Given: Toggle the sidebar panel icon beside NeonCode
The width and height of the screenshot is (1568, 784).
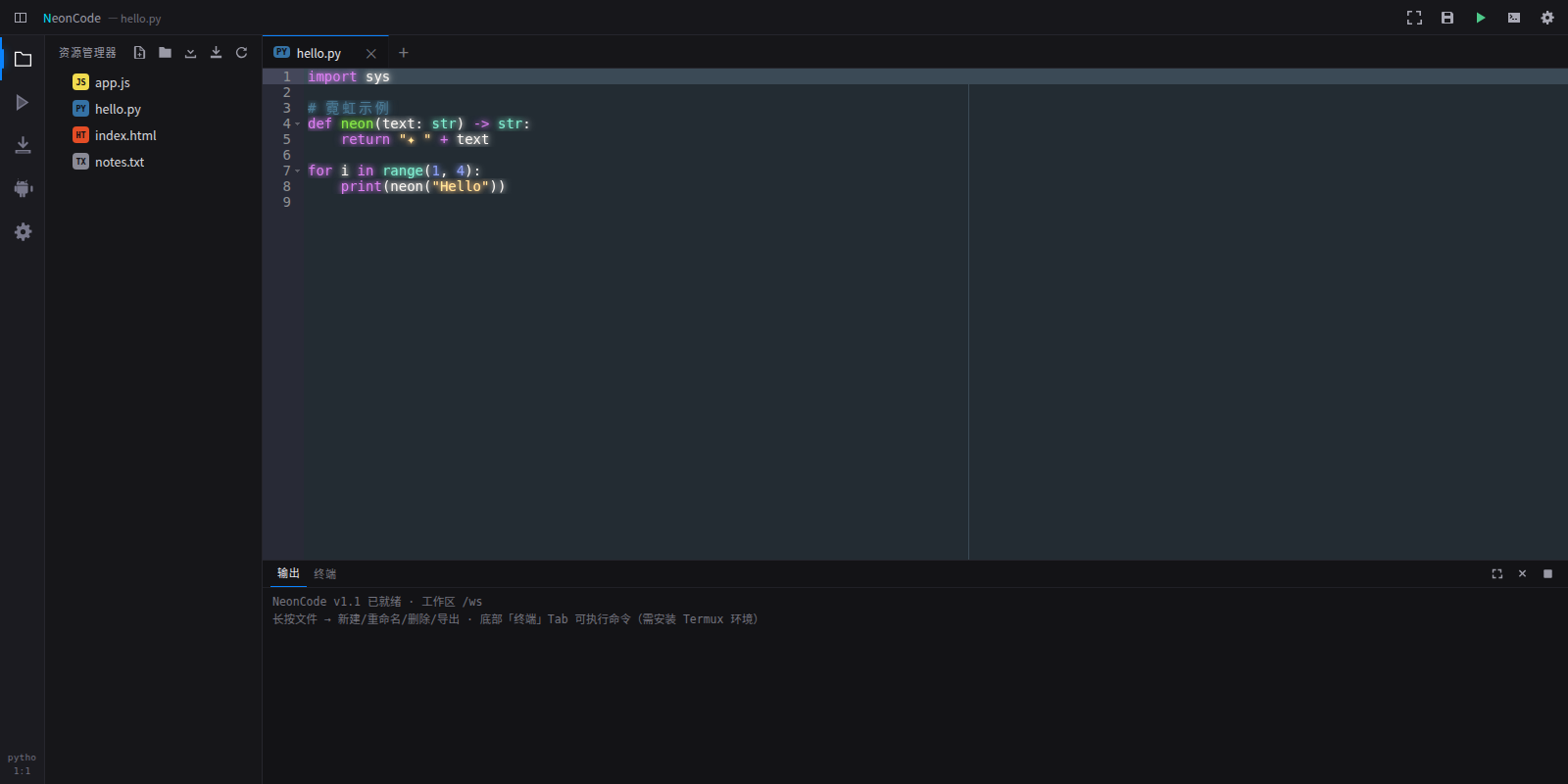Looking at the screenshot, I should [x=21, y=18].
